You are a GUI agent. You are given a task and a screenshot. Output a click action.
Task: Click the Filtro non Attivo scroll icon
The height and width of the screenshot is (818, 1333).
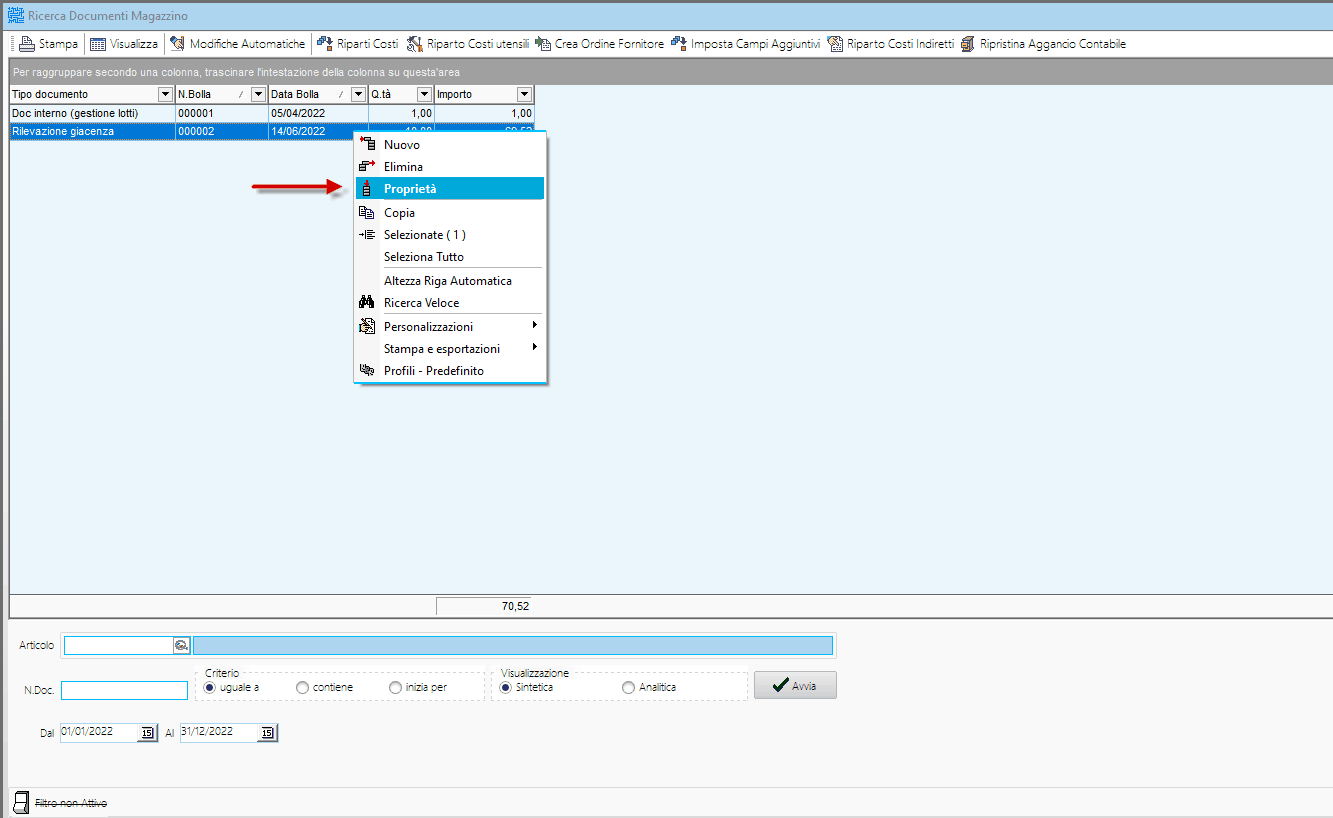coord(20,802)
